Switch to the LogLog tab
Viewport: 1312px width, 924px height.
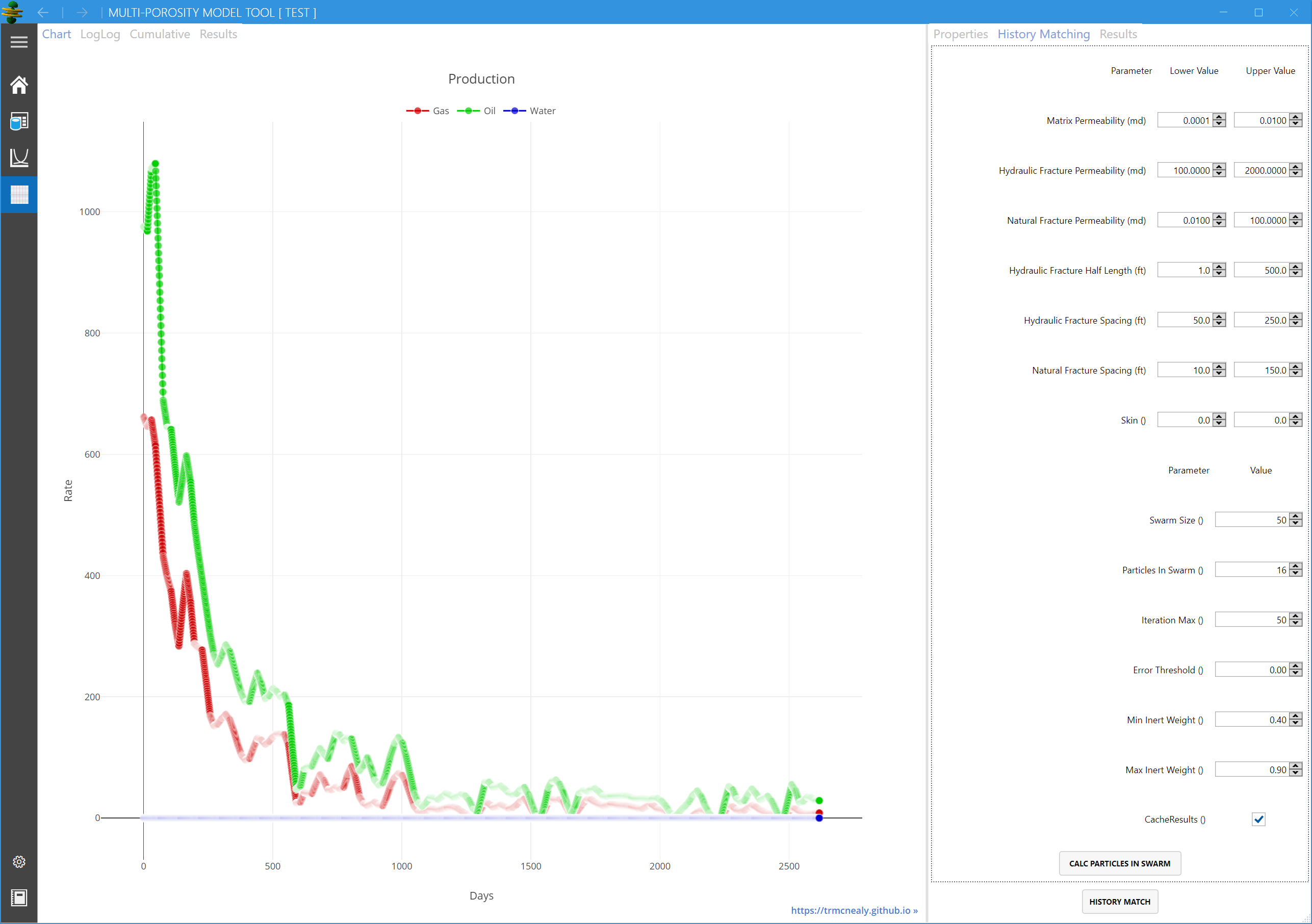point(100,34)
